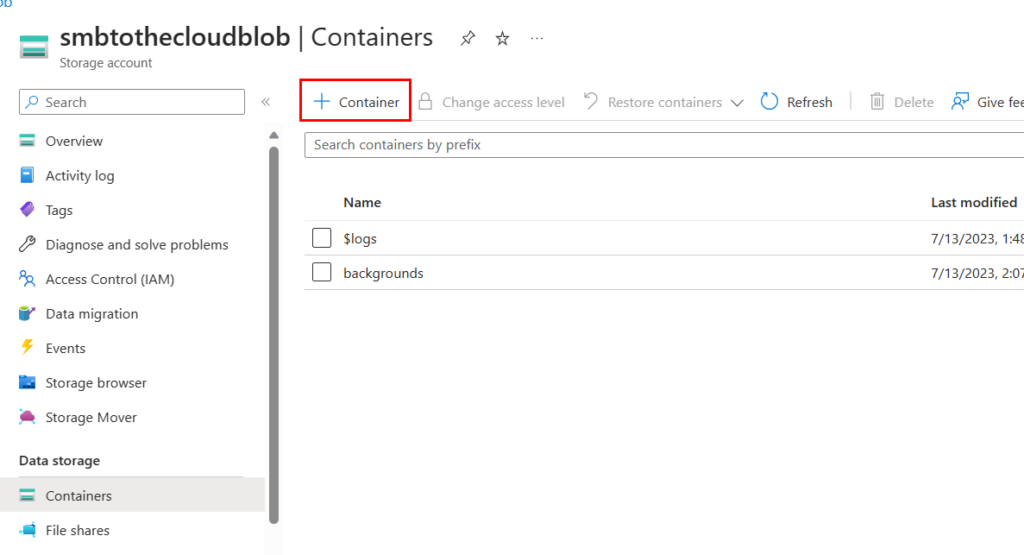Open the $logs container link

[360, 239]
